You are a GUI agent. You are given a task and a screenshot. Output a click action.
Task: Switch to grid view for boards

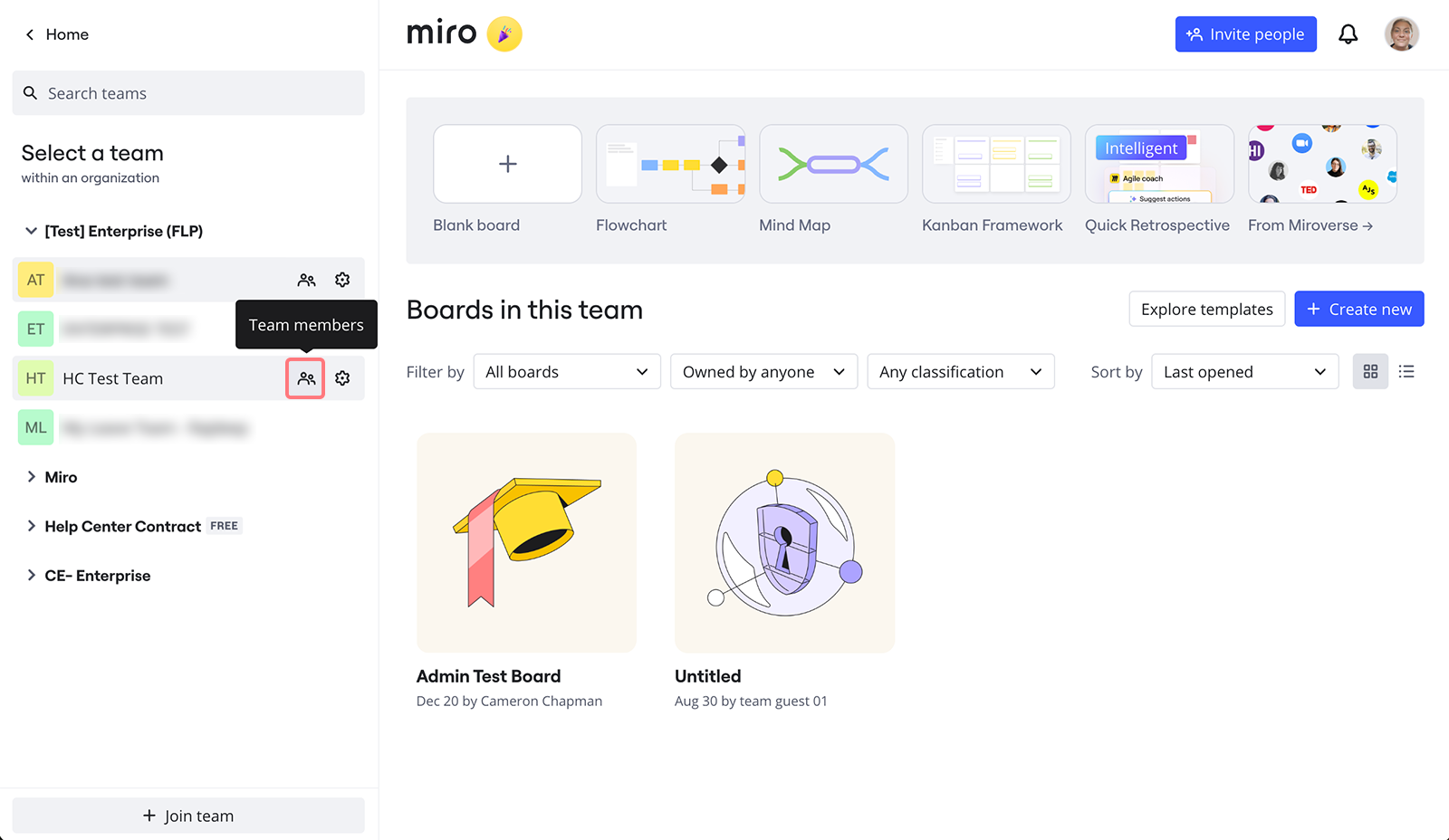pyautogui.click(x=1370, y=371)
